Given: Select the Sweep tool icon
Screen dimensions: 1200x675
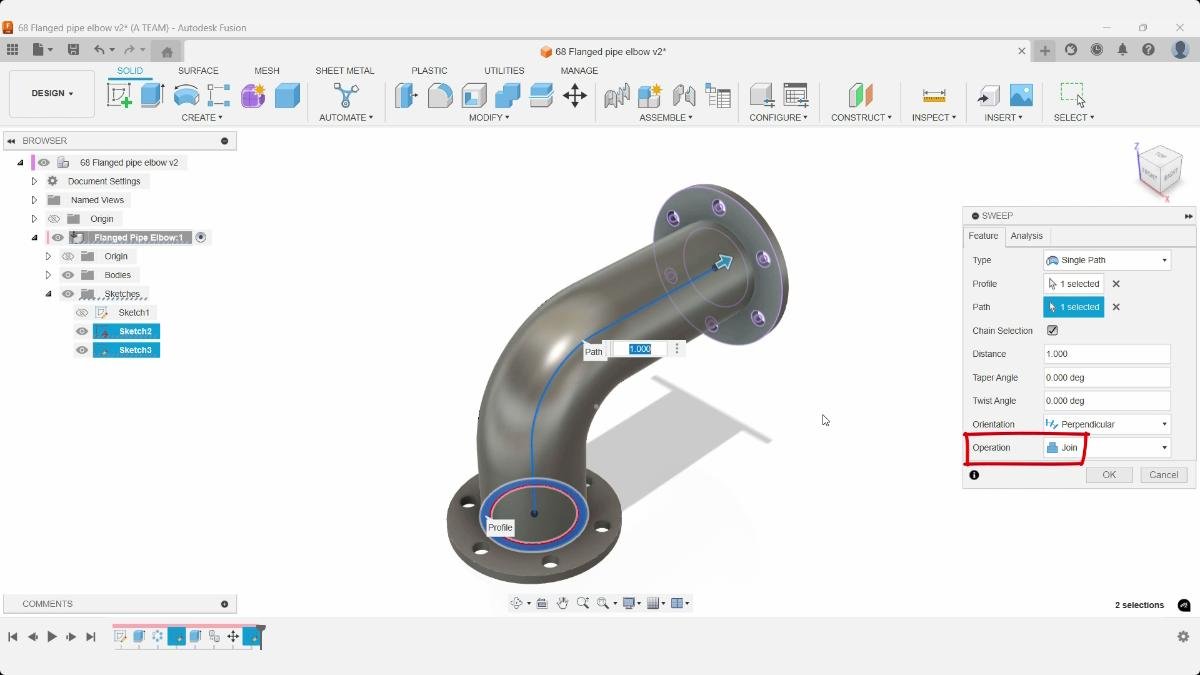Looking at the screenshot, I should pyautogui.click(x=186, y=95).
